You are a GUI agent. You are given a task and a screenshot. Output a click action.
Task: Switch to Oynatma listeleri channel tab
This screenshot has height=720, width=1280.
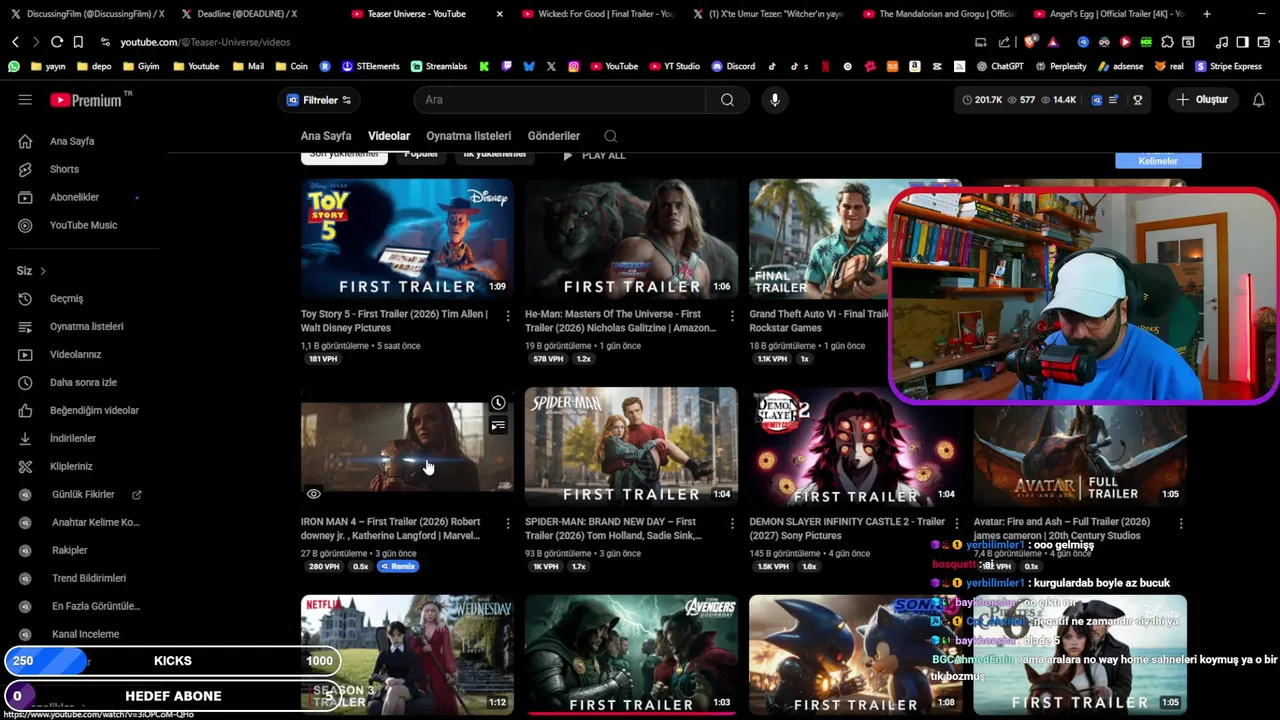click(x=468, y=136)
